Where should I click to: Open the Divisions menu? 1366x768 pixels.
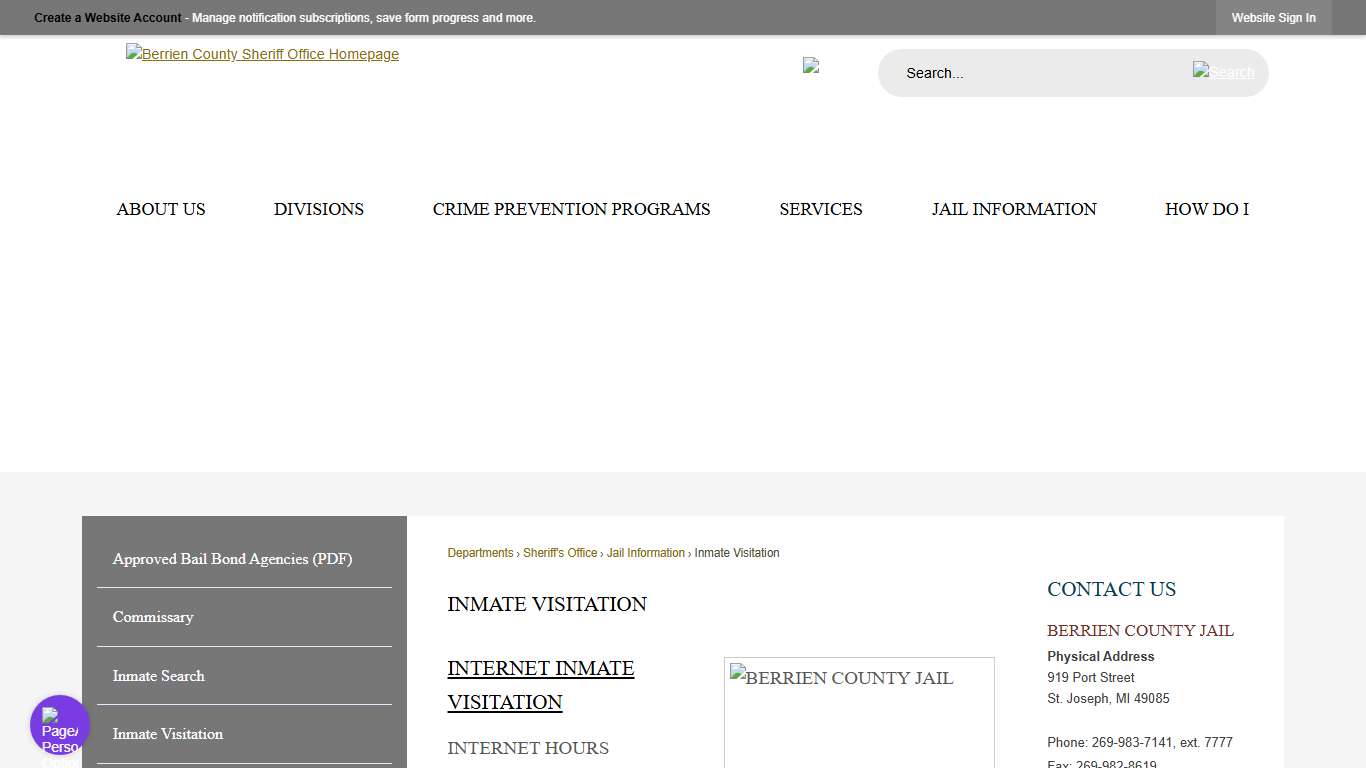[x=318, y=209]
